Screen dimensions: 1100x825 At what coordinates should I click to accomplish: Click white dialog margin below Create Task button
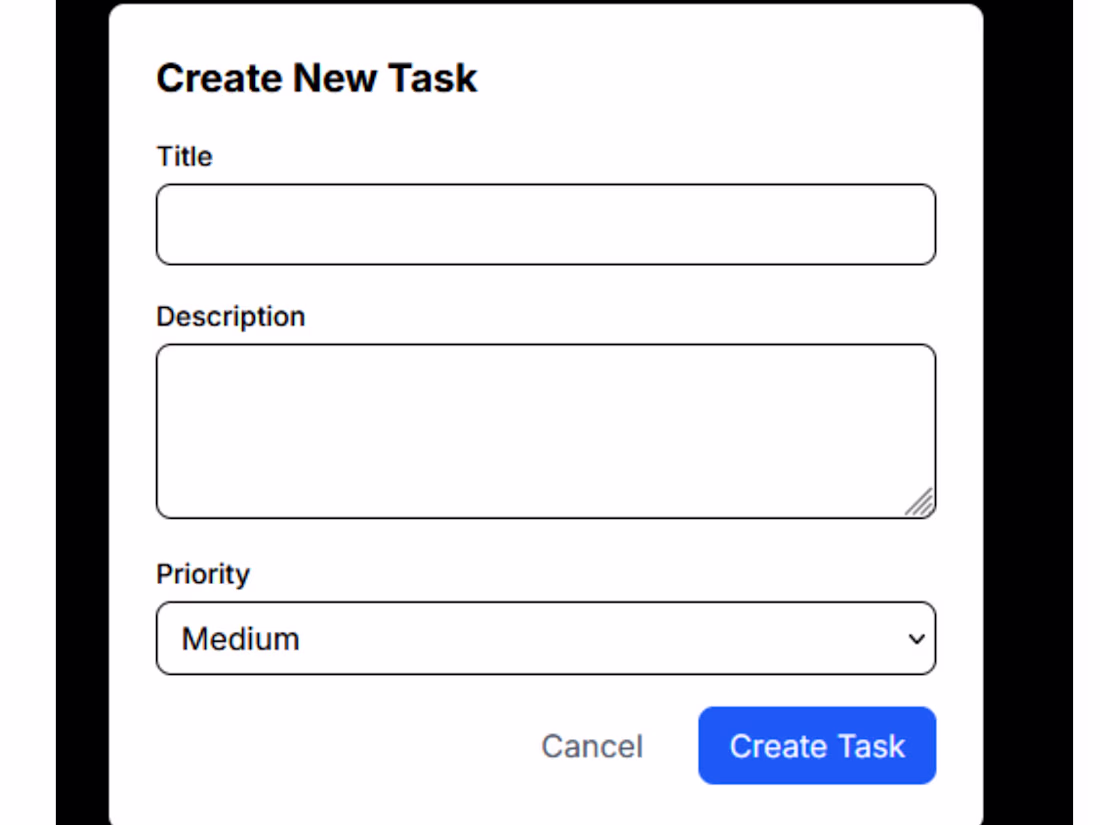coord(817,806)
